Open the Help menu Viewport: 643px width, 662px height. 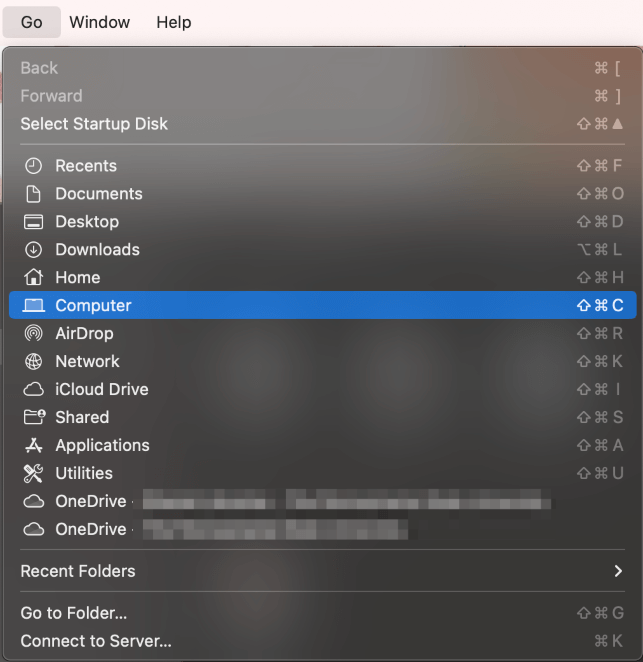tap(174, 22)
